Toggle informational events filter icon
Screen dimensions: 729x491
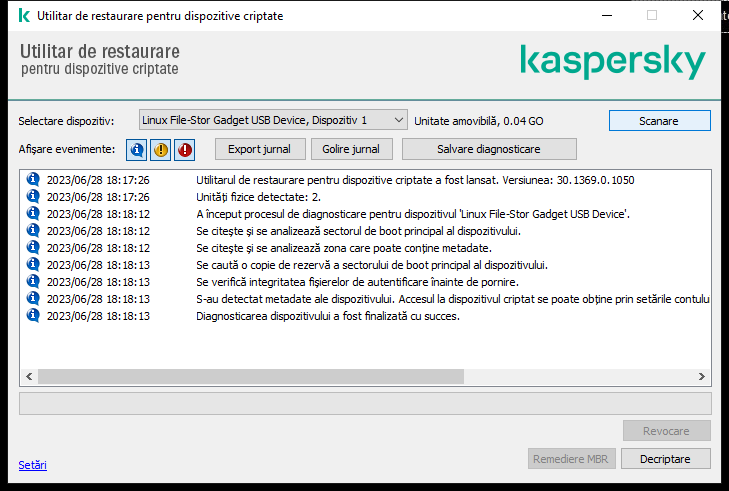tap(136, 150)
